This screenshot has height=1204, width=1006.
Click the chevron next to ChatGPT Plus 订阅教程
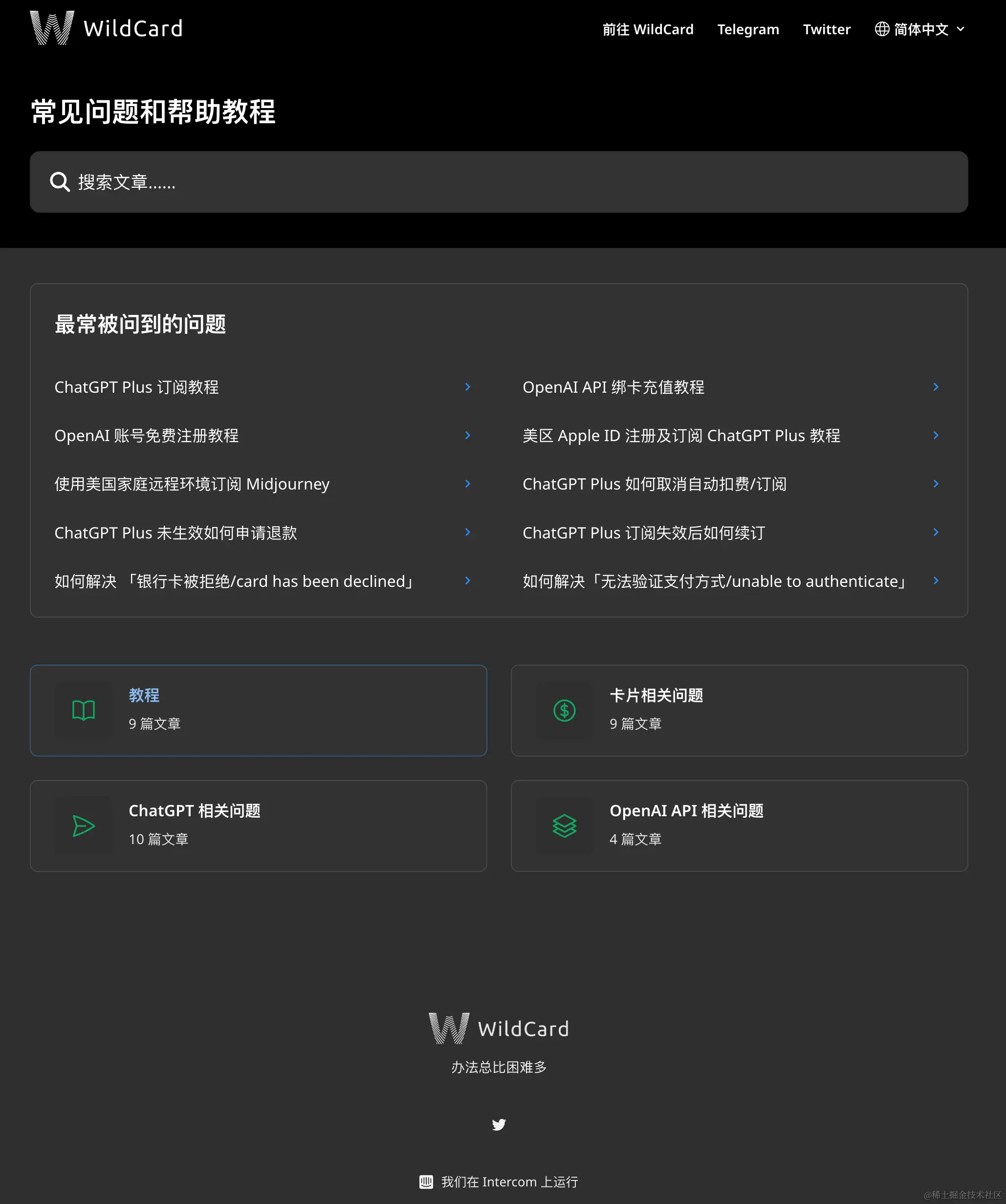point(468,387)
